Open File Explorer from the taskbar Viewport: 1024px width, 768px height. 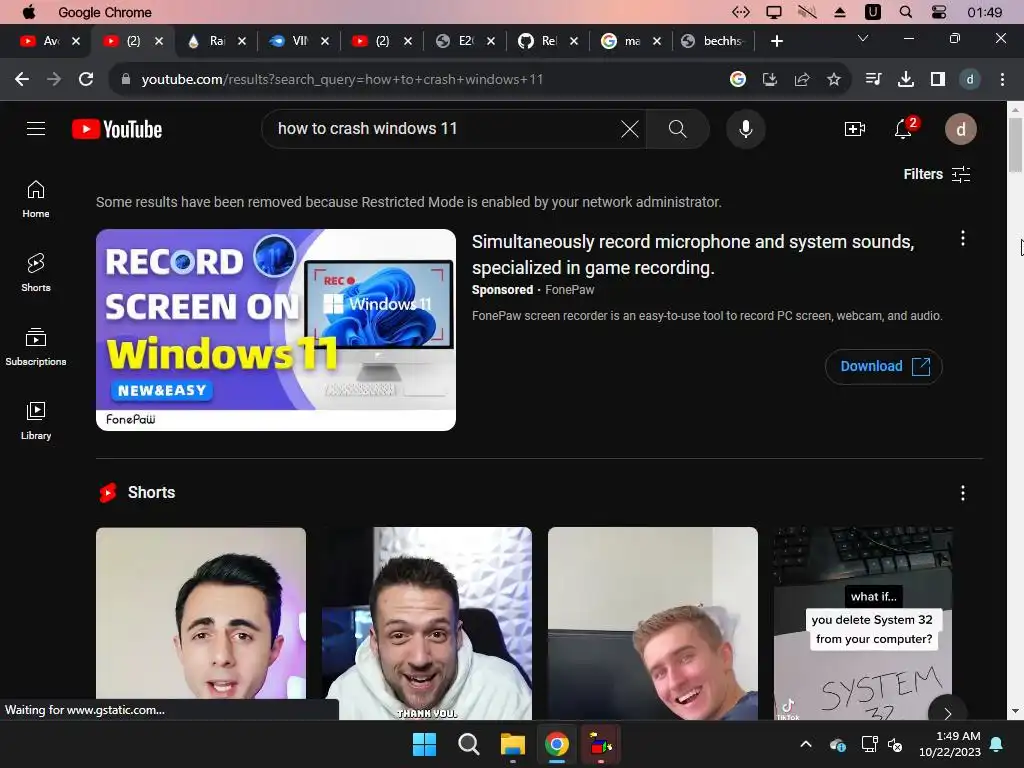pyautogui.click(x=513, y=744)
